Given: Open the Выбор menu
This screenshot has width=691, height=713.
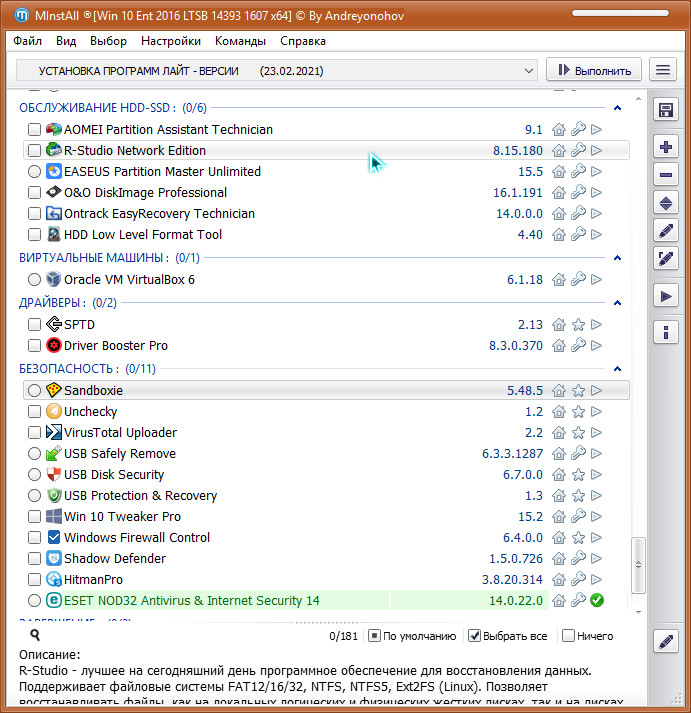Looking at the screenshot, I should [x=108, y=41].
